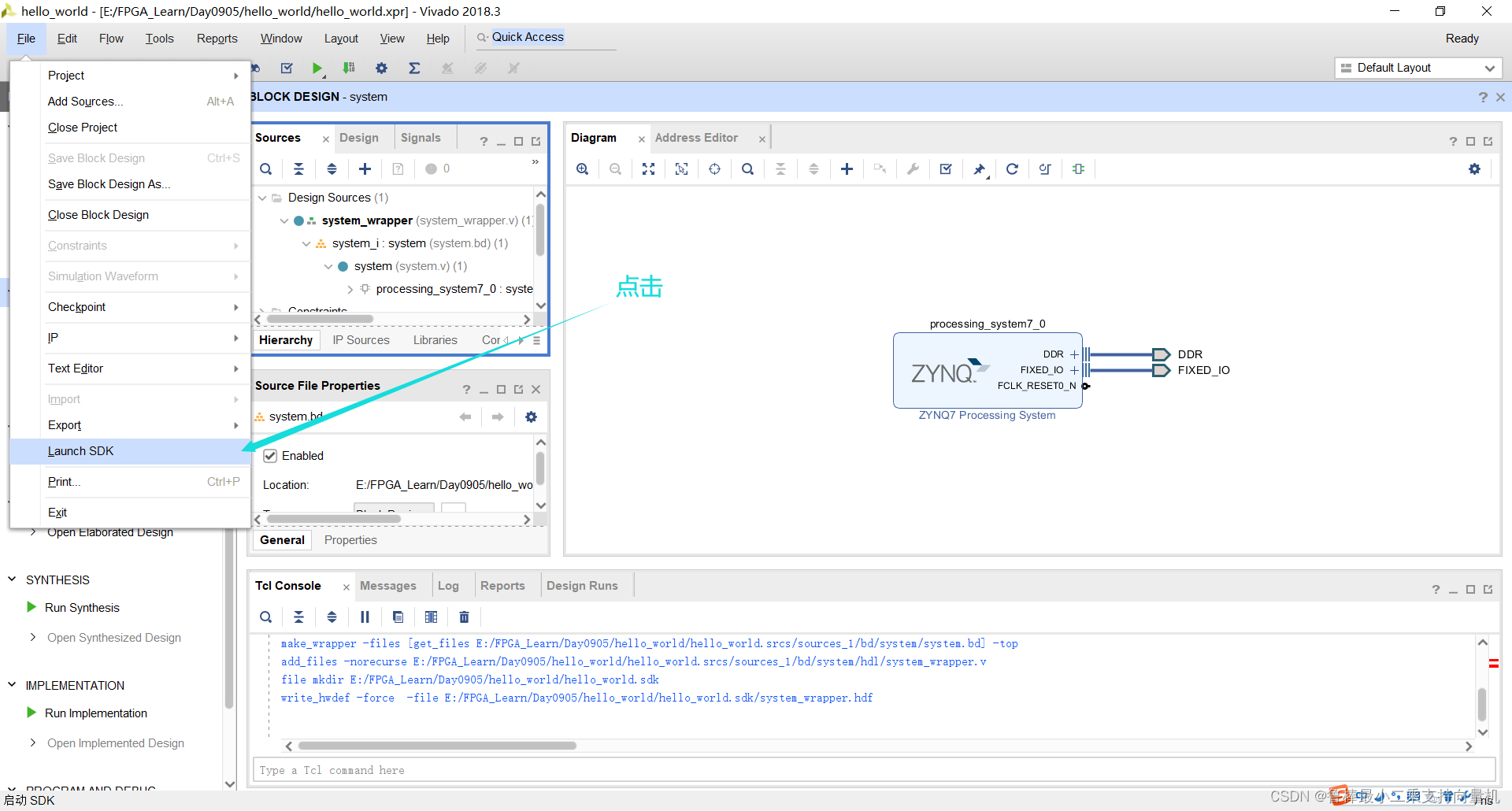1512x811 pixels.
Task: Expand all in Sources panel toolbar
Action: 332,168
